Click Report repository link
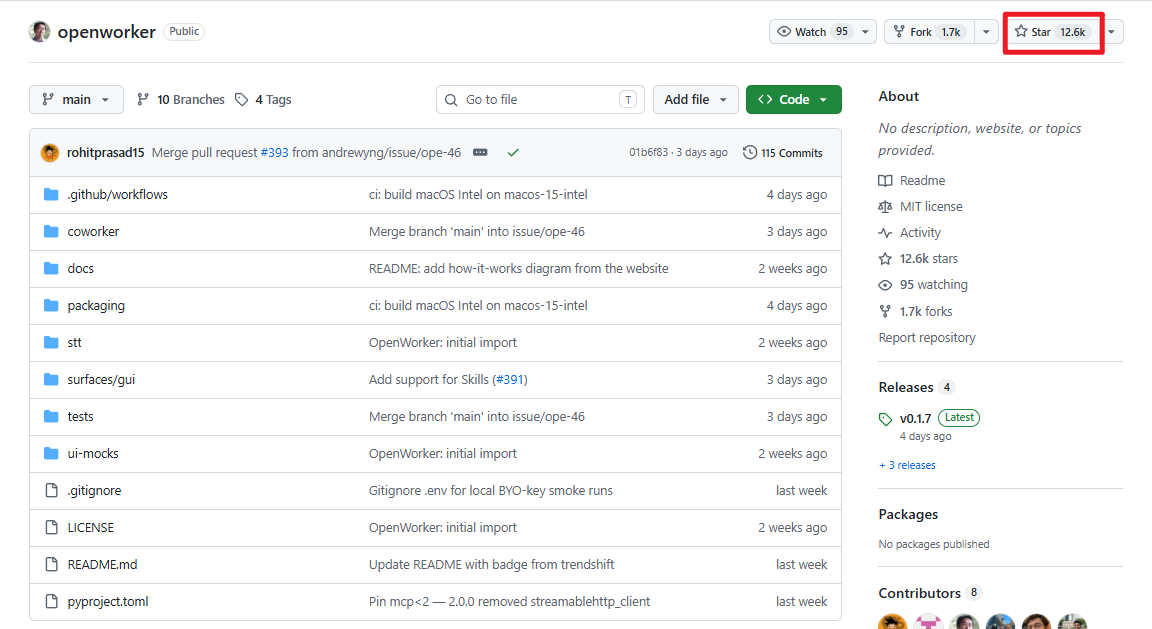The height and width of the screenshot is (629, 1152). point(927,337)
